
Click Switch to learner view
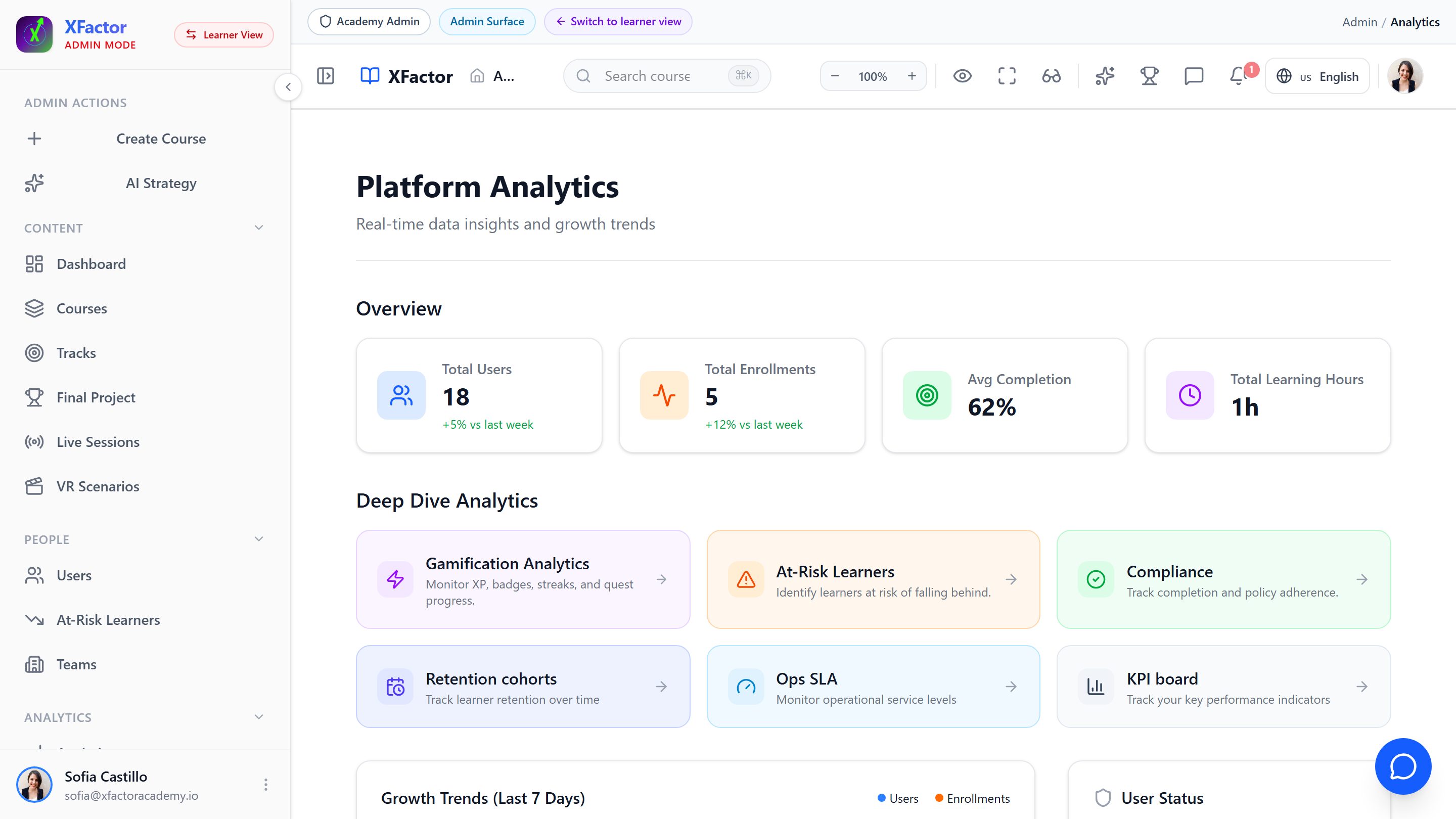pyautogui.click(x=618, y=21)
